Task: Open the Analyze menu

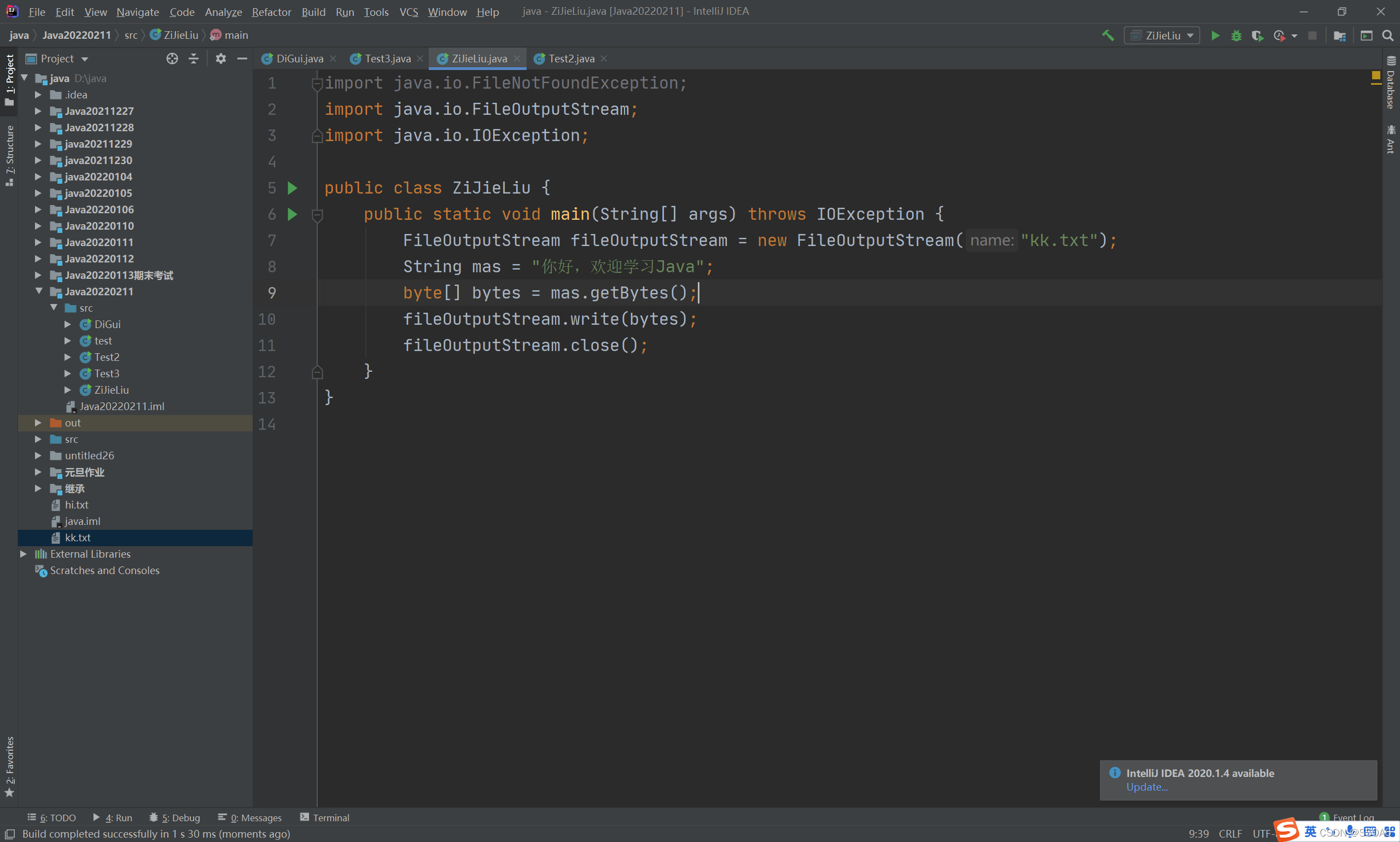Action: click(223, 11)
